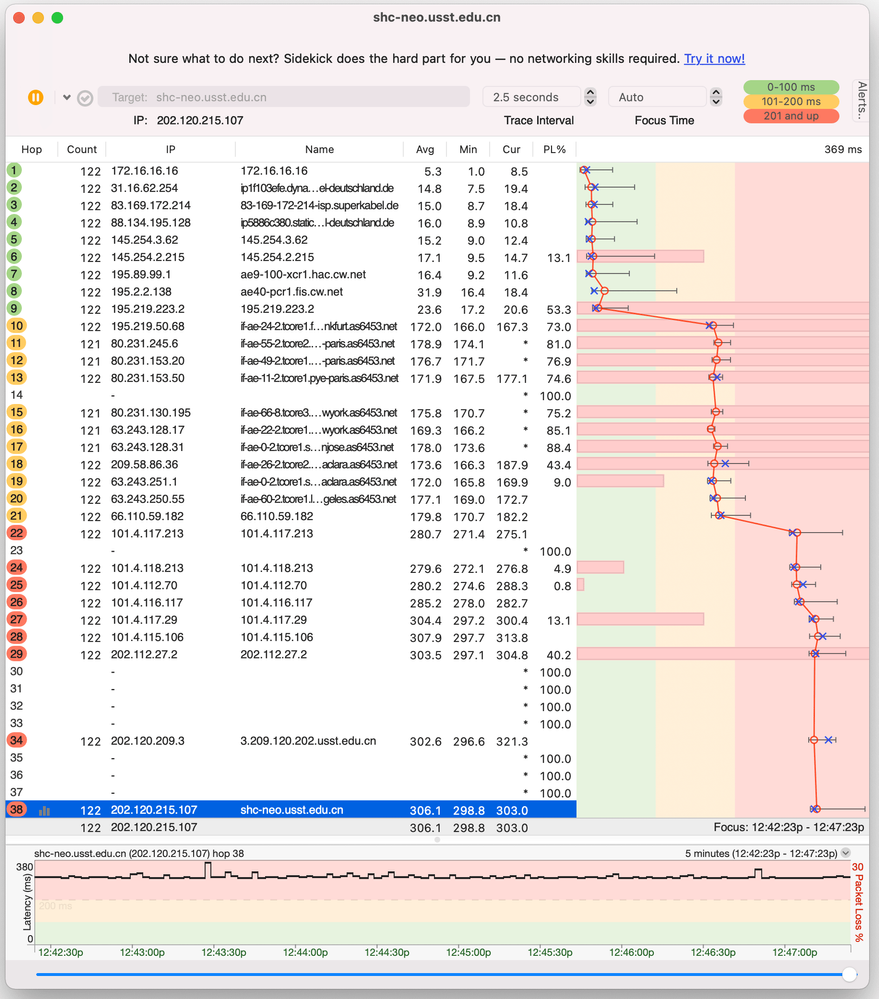Sort by the IP column header
This screenshot has width=879, height=999.
pyautogui.click(x=171, y=149)
